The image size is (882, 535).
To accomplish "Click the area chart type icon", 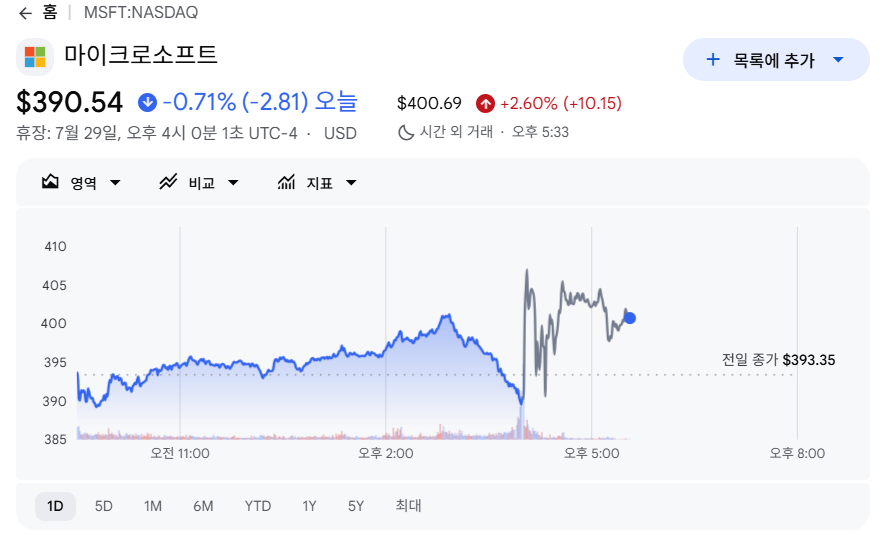I will (50, 182).
